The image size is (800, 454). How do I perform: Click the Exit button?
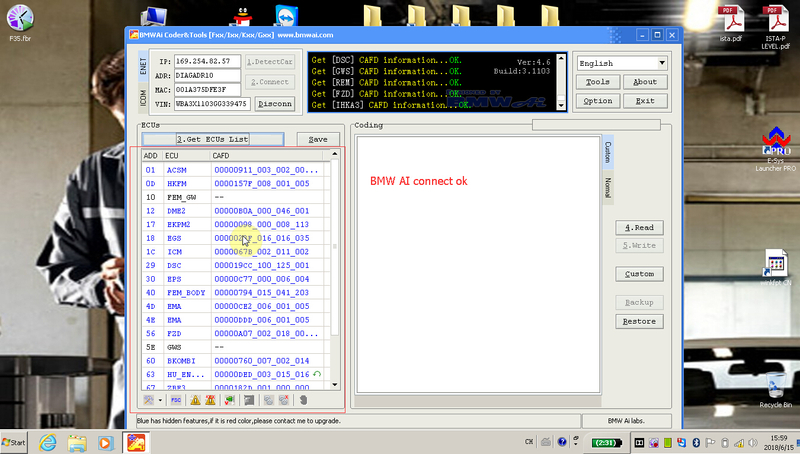tap(645, 101)
